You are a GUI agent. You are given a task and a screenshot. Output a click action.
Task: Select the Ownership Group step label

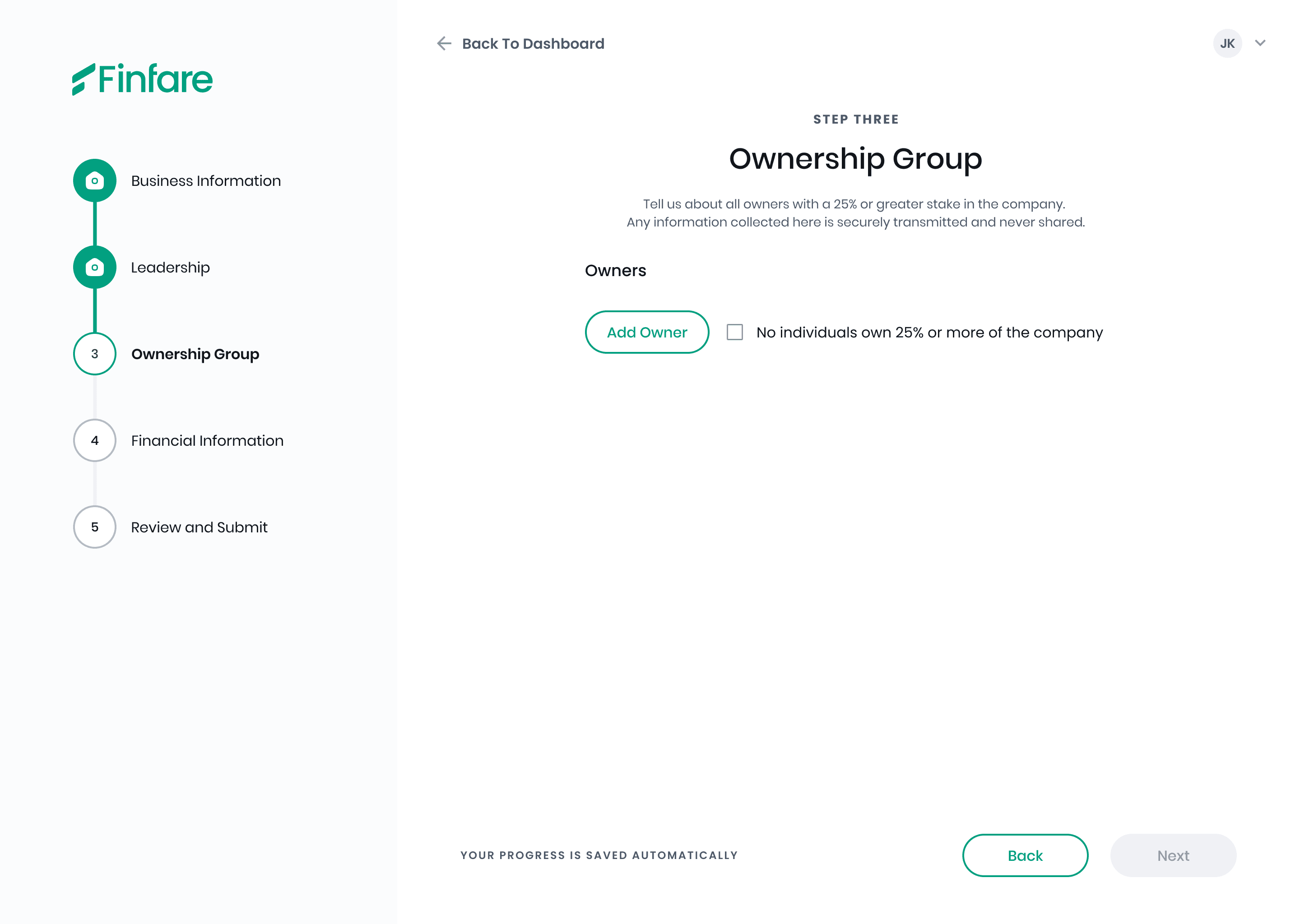coord(195,354)
